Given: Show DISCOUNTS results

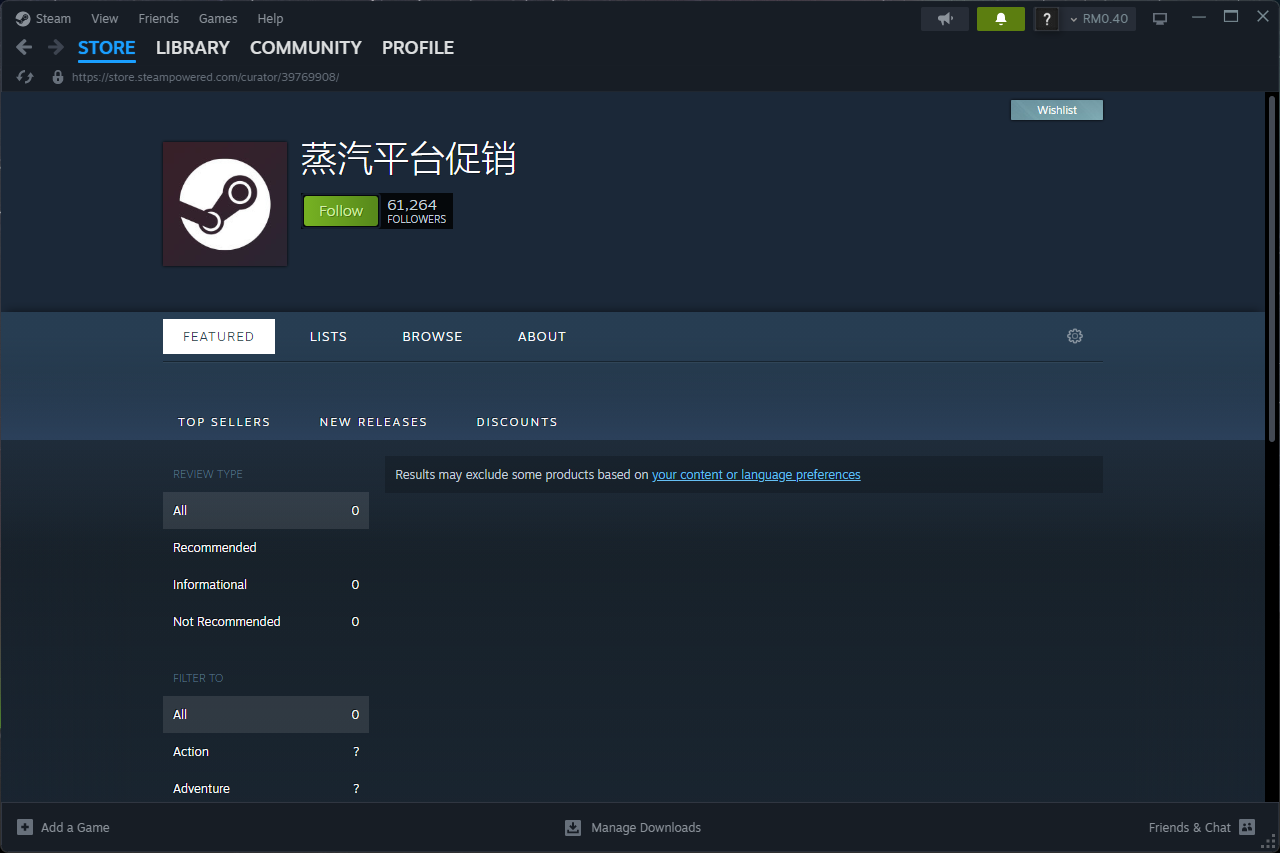Looking at the screenshot, I should click(517, 422).
